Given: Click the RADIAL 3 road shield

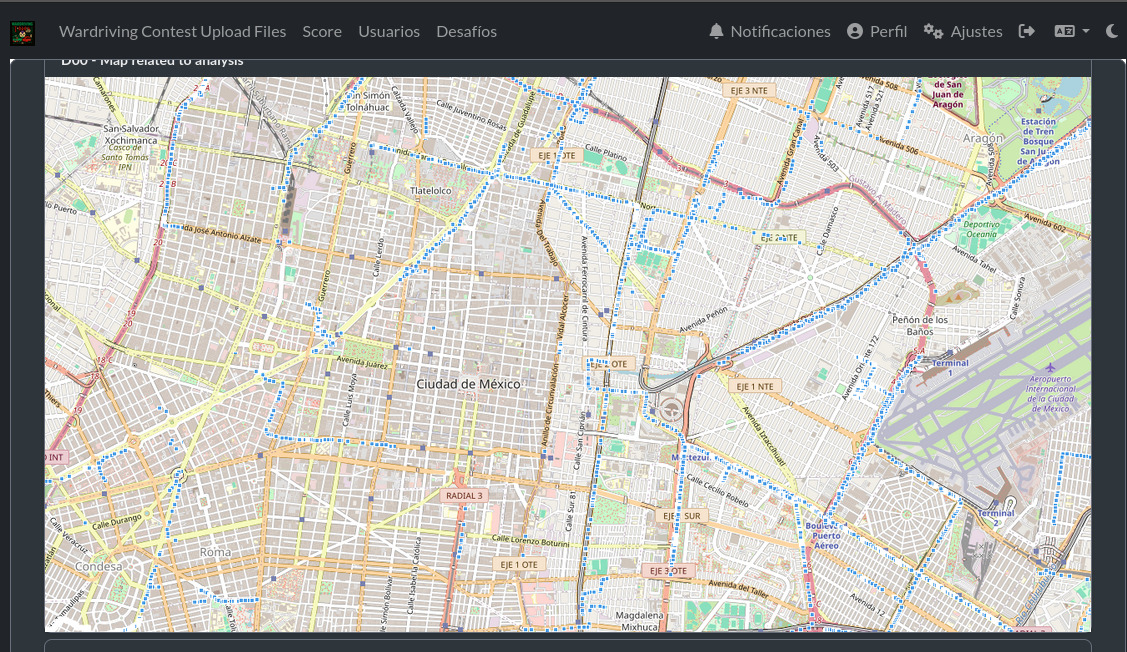Looking at the screenshot, I should pyautogui.click(x=464, y=495).
